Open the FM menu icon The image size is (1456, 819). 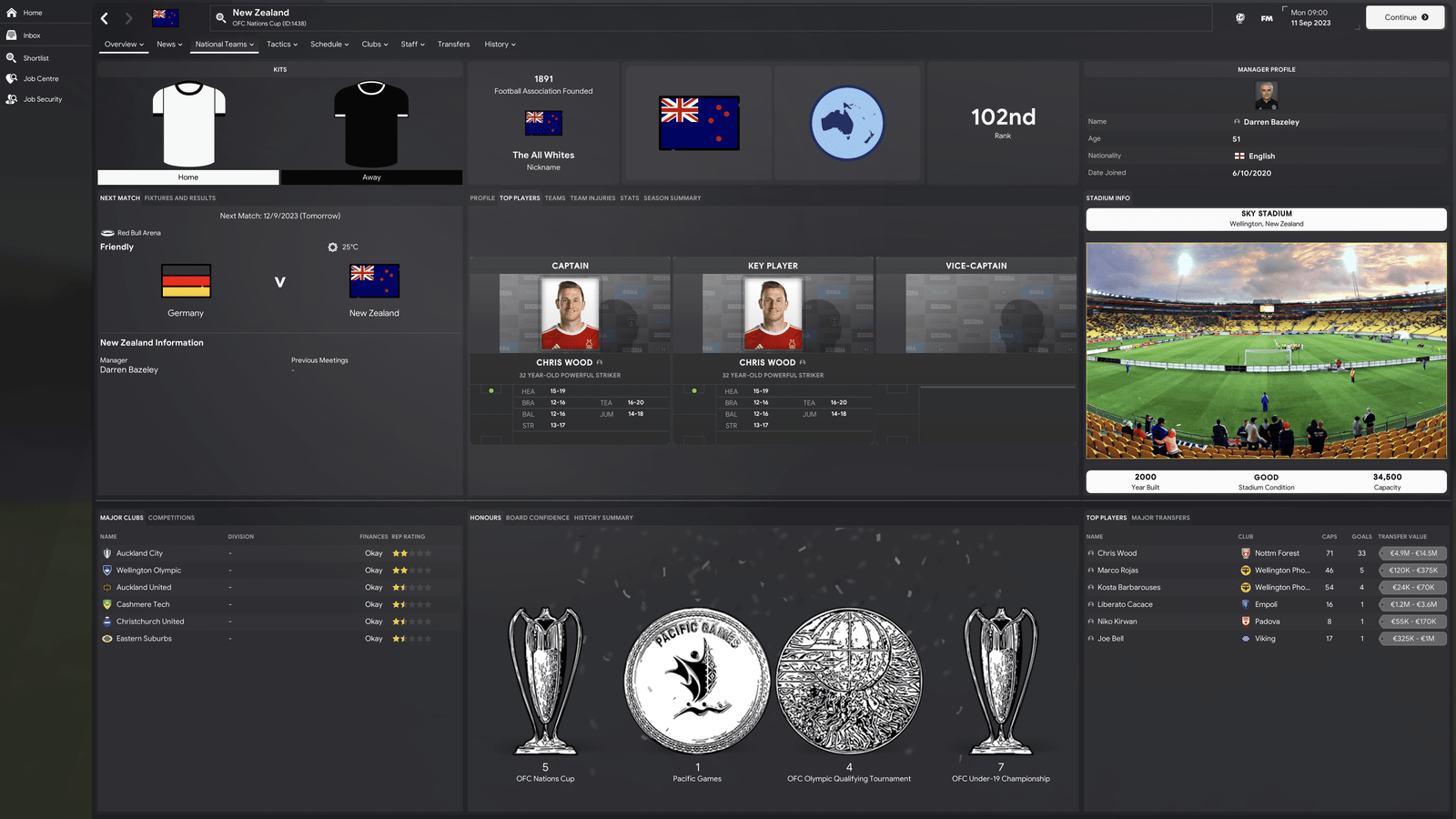pos(1267,18)
